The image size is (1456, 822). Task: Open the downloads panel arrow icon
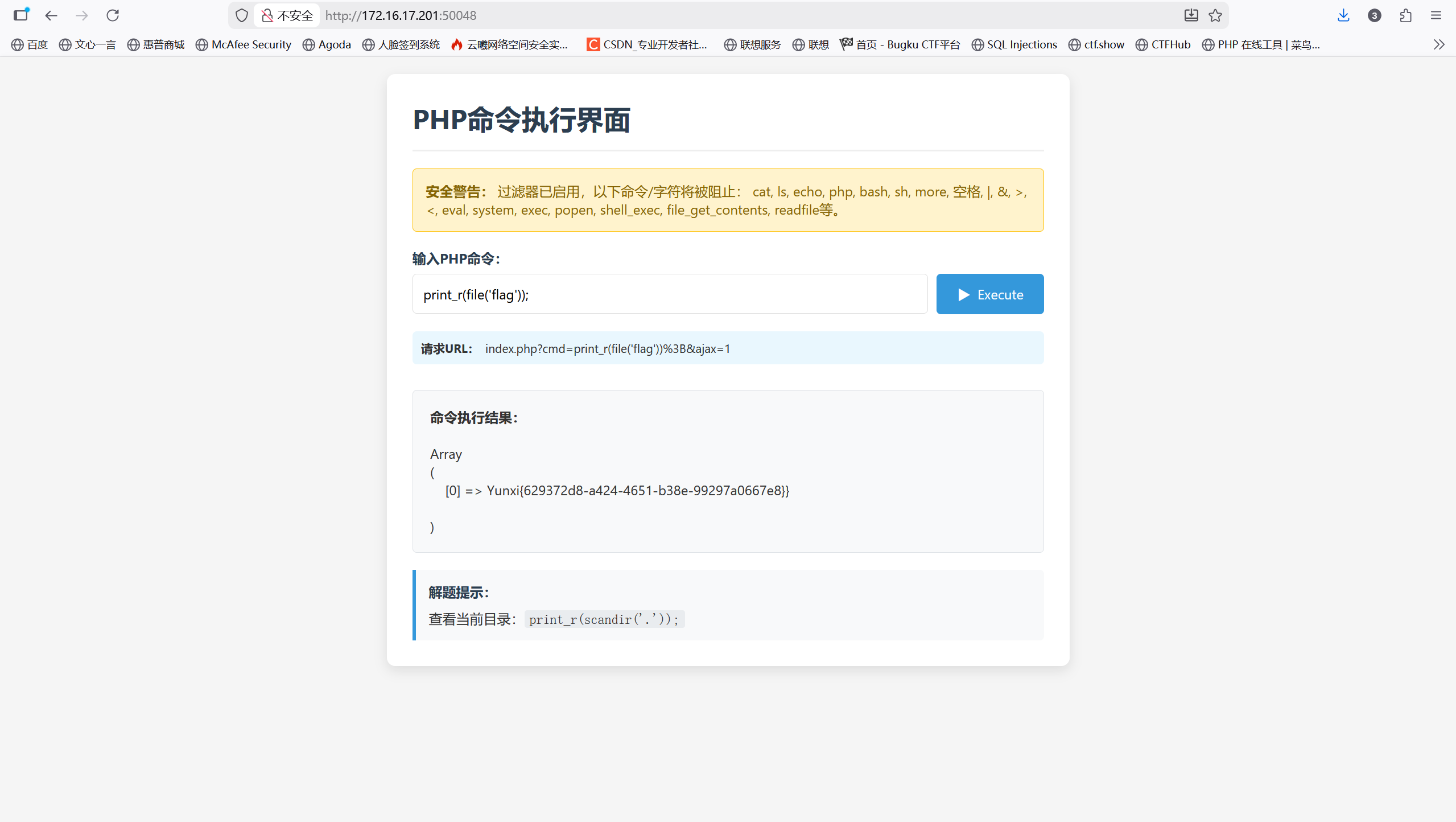coord(1343,15)
